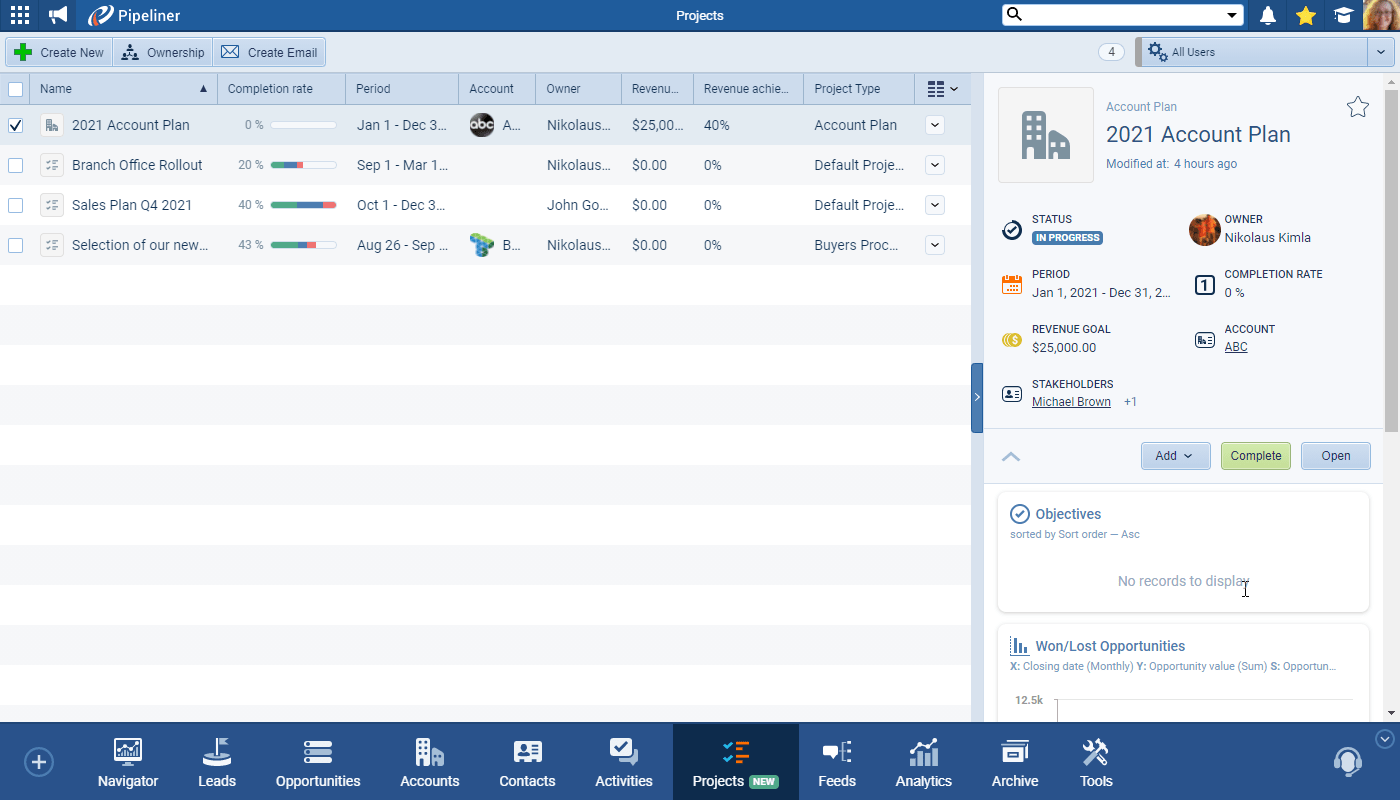This screenshot has width=1400, height=800.
Task: Open the ABC account link
Action: (x=1235, y=346)
